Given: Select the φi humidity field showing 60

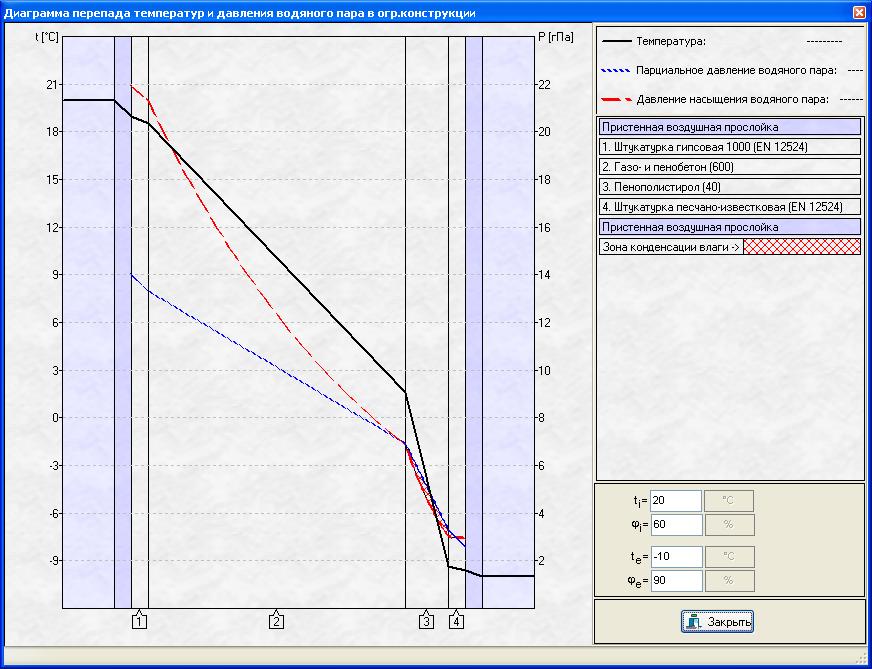Looking at the screenshot, I should point(674,525).
